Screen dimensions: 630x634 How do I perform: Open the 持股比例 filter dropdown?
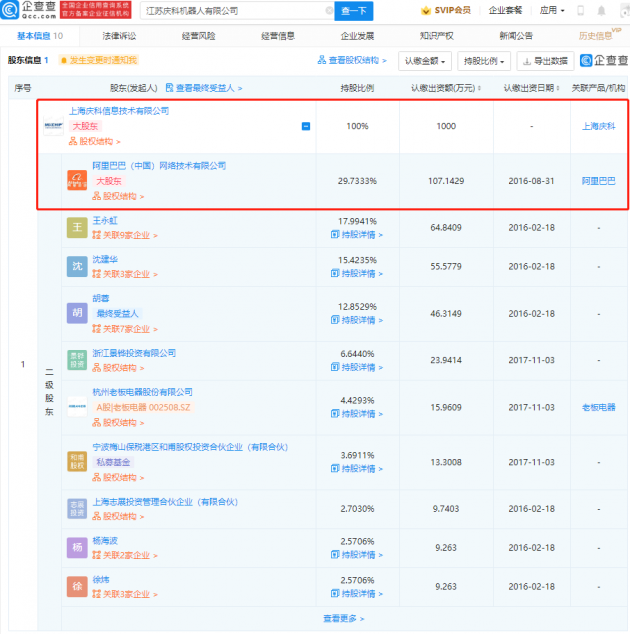click(x=484, y=61)
